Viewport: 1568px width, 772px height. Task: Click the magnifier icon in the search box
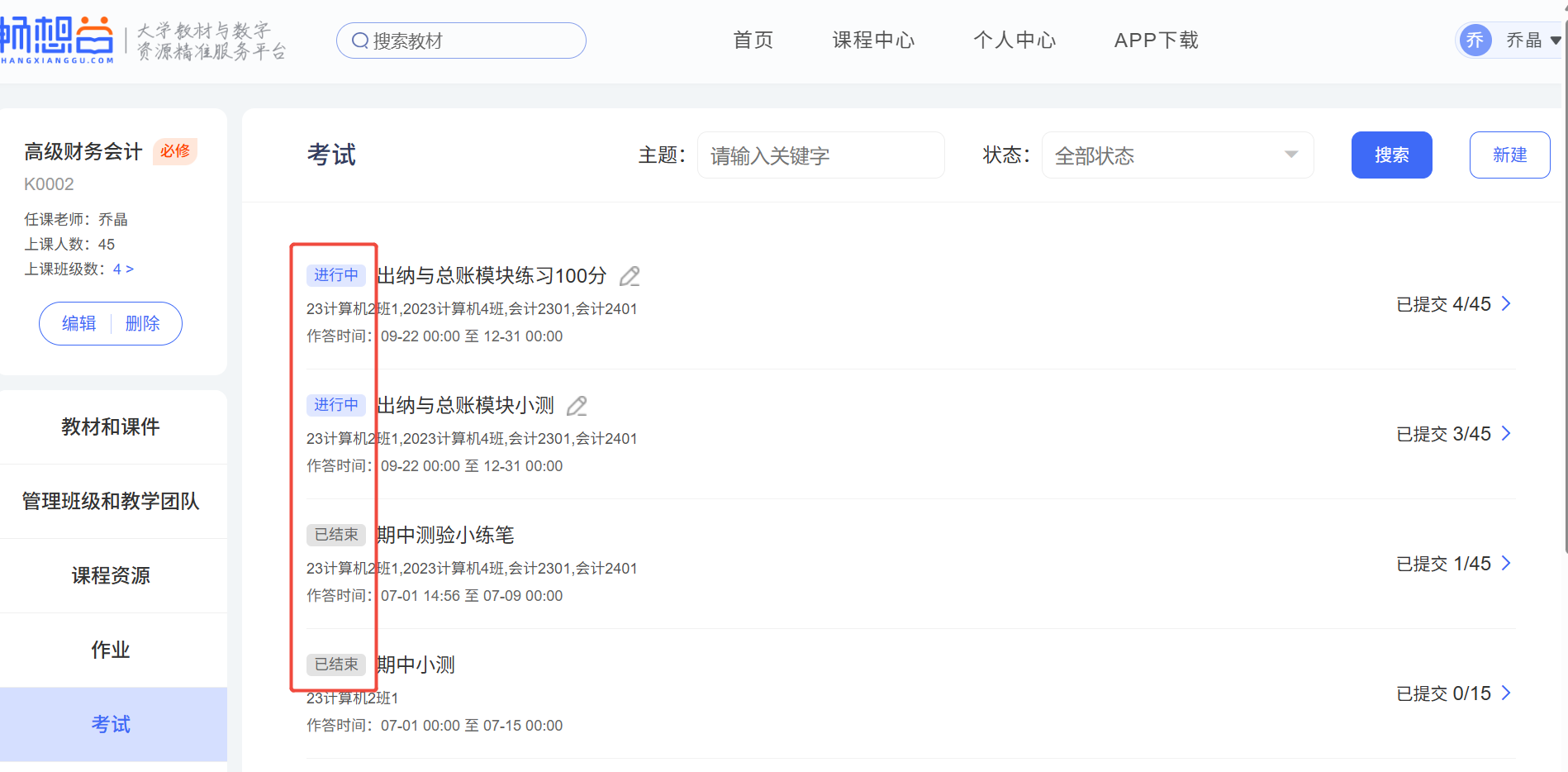(x=360, y=41)
